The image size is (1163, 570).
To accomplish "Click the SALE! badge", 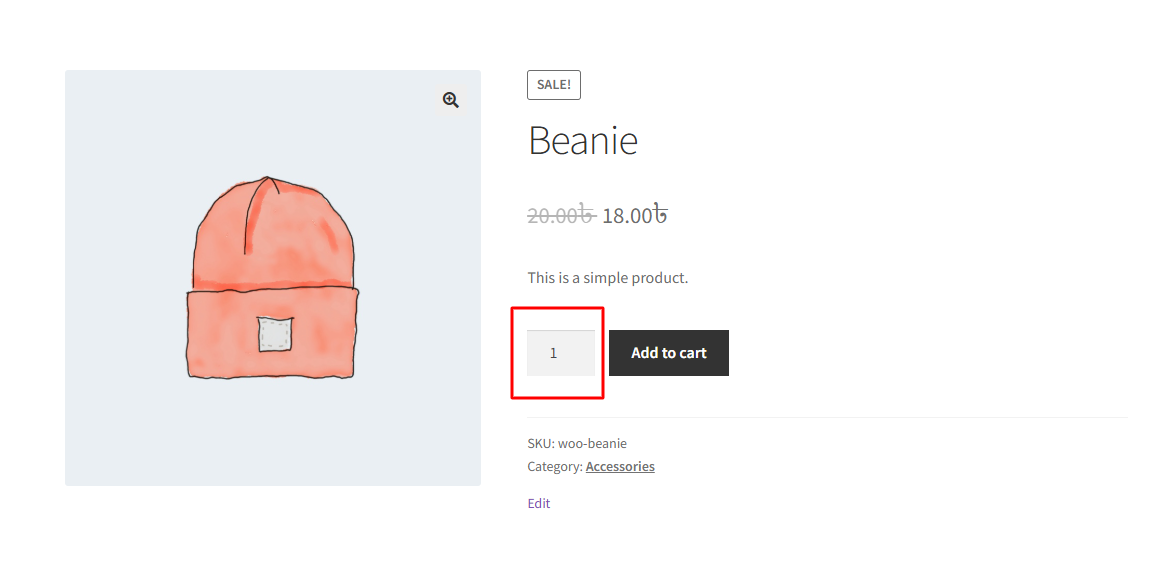I will [554, 85].
